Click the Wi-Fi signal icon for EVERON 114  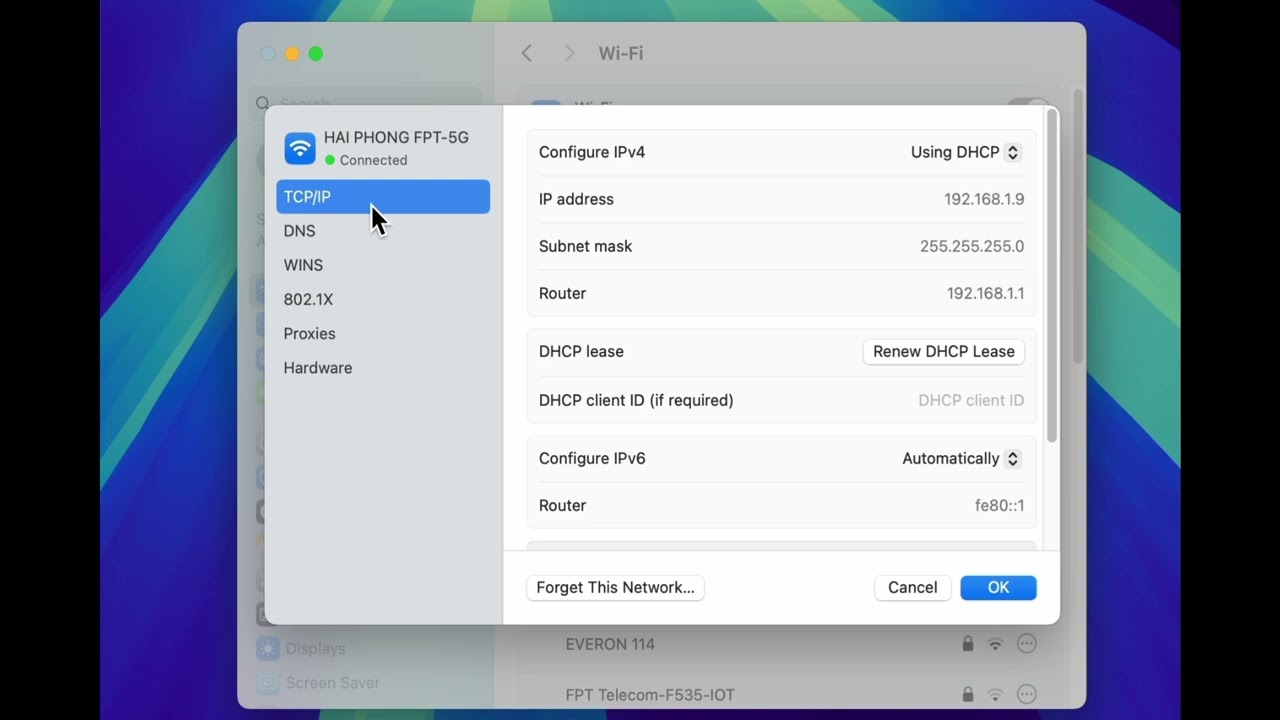995,644
